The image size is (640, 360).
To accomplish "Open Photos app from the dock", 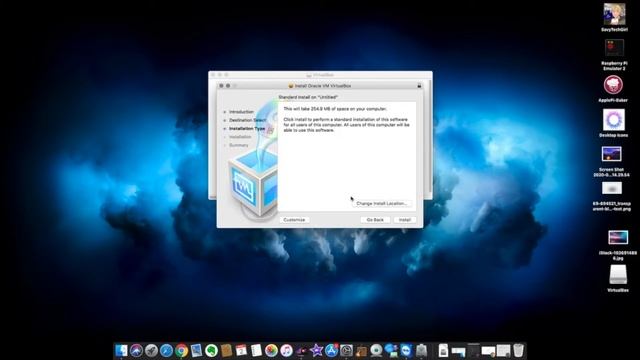I will coord(271,350).
